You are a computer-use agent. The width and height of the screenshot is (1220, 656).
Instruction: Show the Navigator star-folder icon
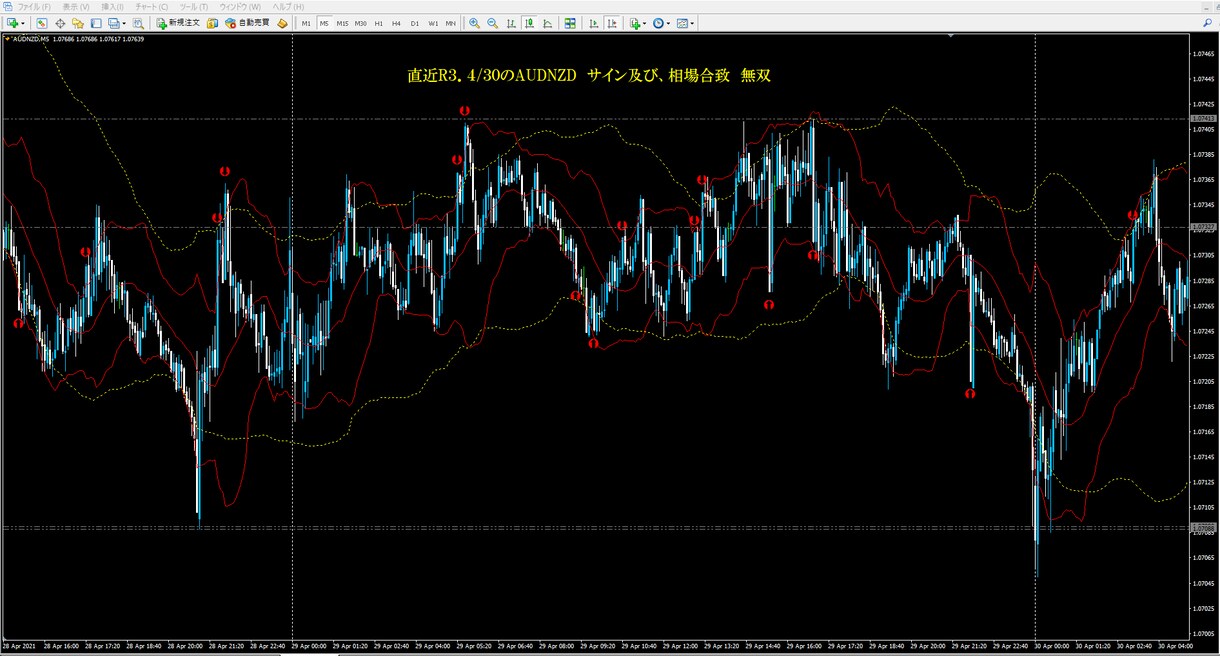coord(77,22)
